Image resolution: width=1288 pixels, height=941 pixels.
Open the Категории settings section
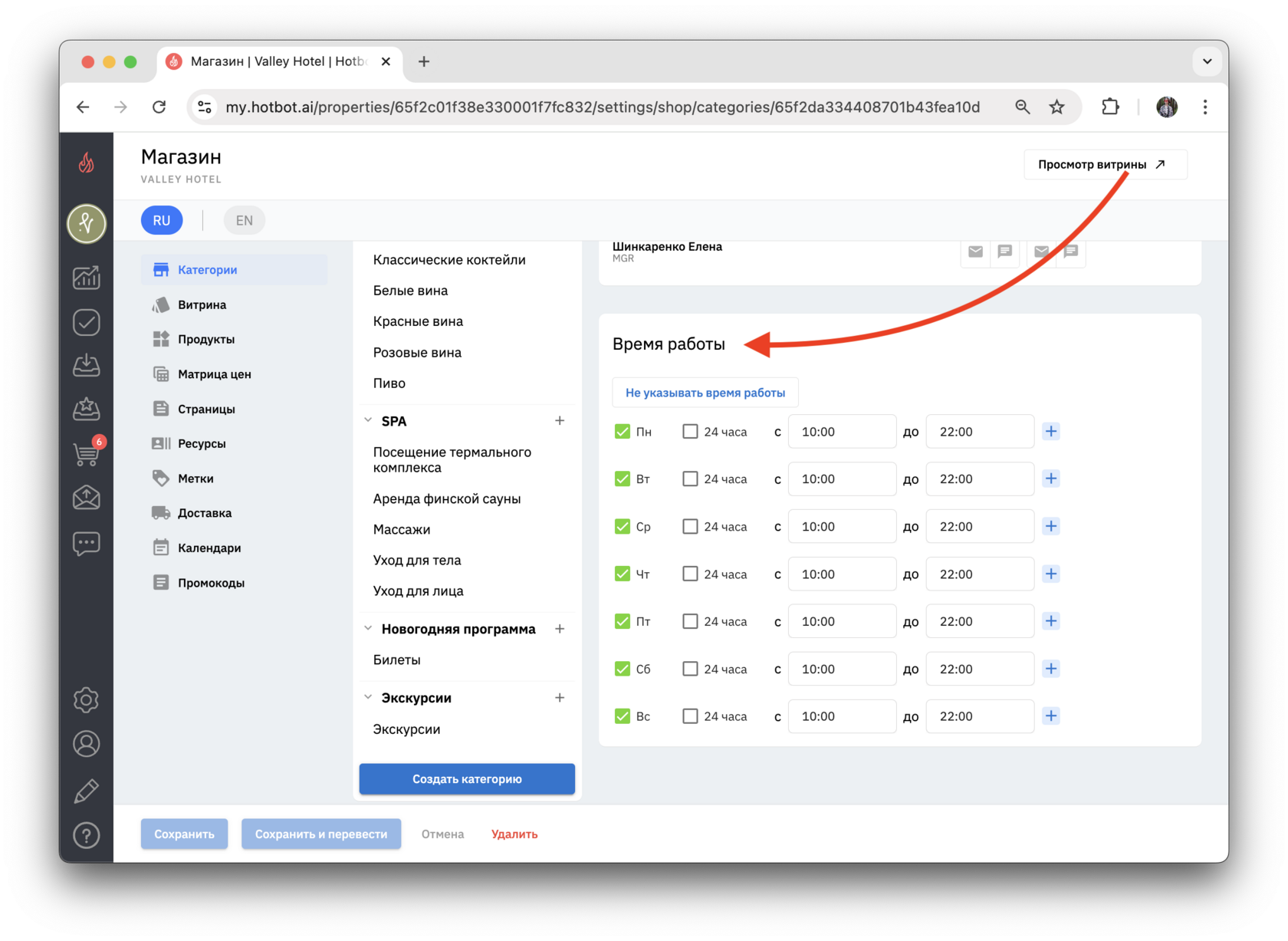[x=235, y=270]
